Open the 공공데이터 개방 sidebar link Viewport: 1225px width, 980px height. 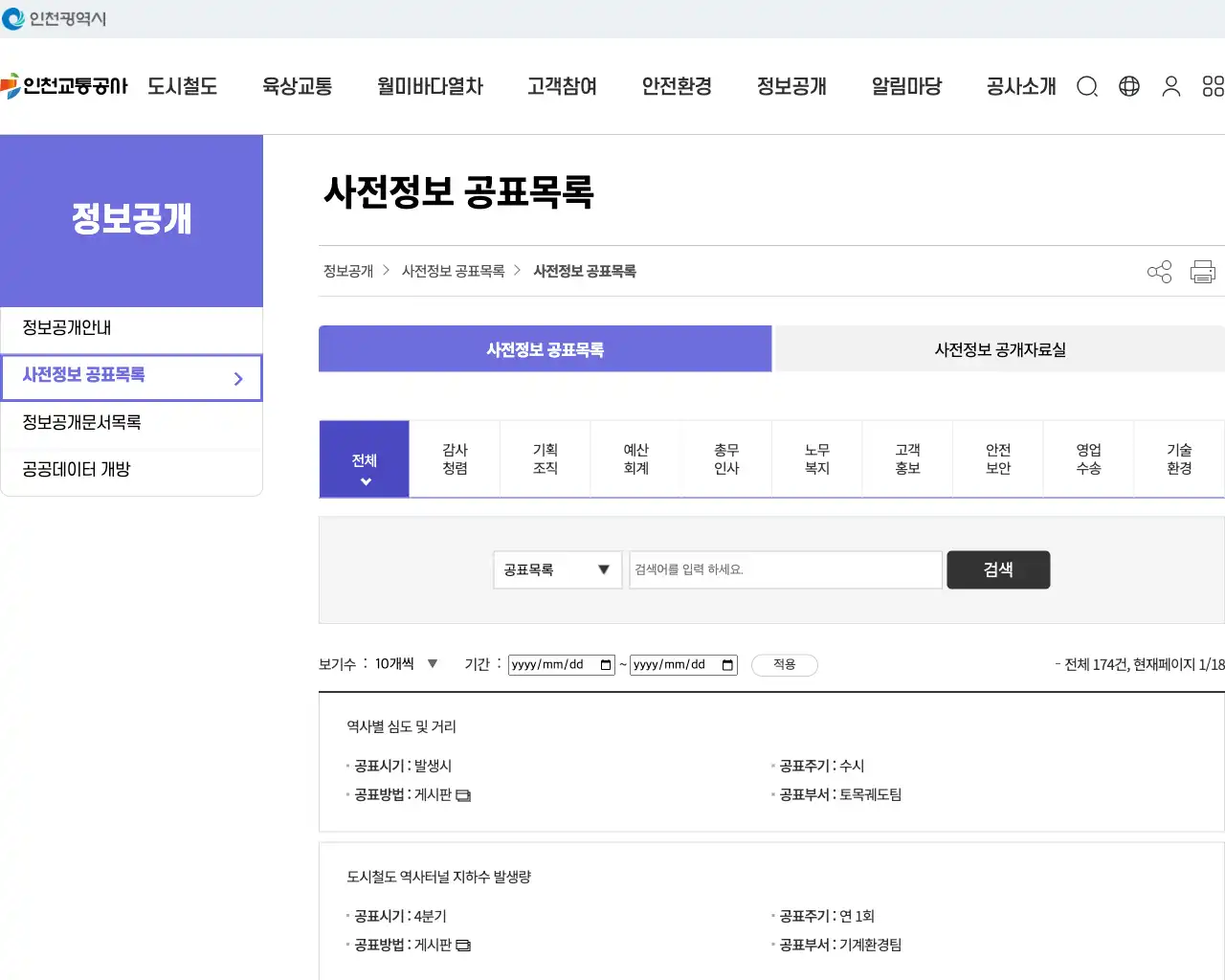click(x=131, y=470)
